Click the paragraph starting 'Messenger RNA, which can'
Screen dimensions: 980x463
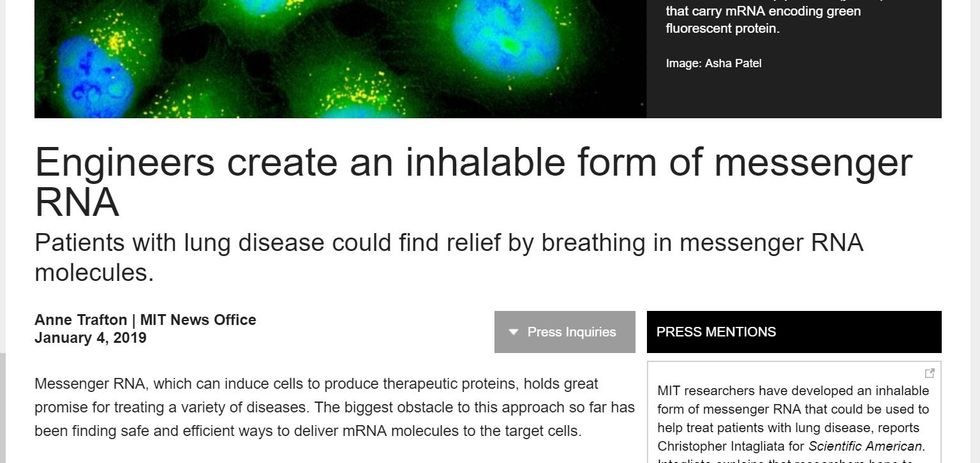316,384
